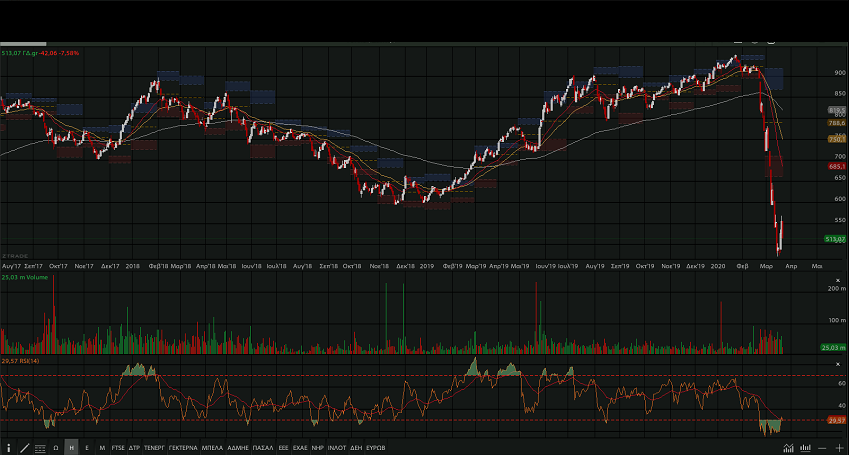Screen dimensions: 849x455
Task: Click the green 513,07 current price tag
Action: 835,239
